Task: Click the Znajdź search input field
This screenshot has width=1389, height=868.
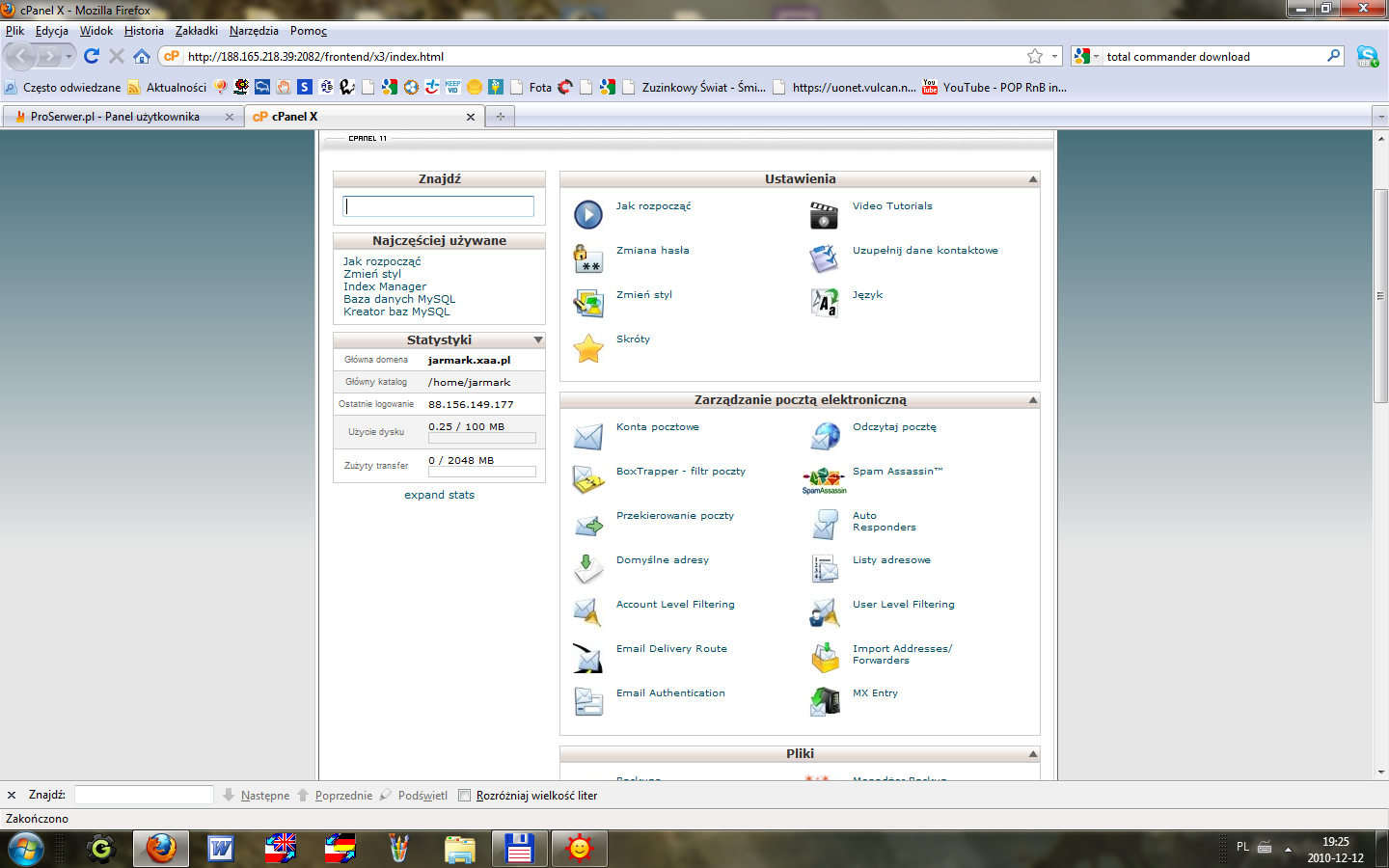Action: tap(439, 206)
